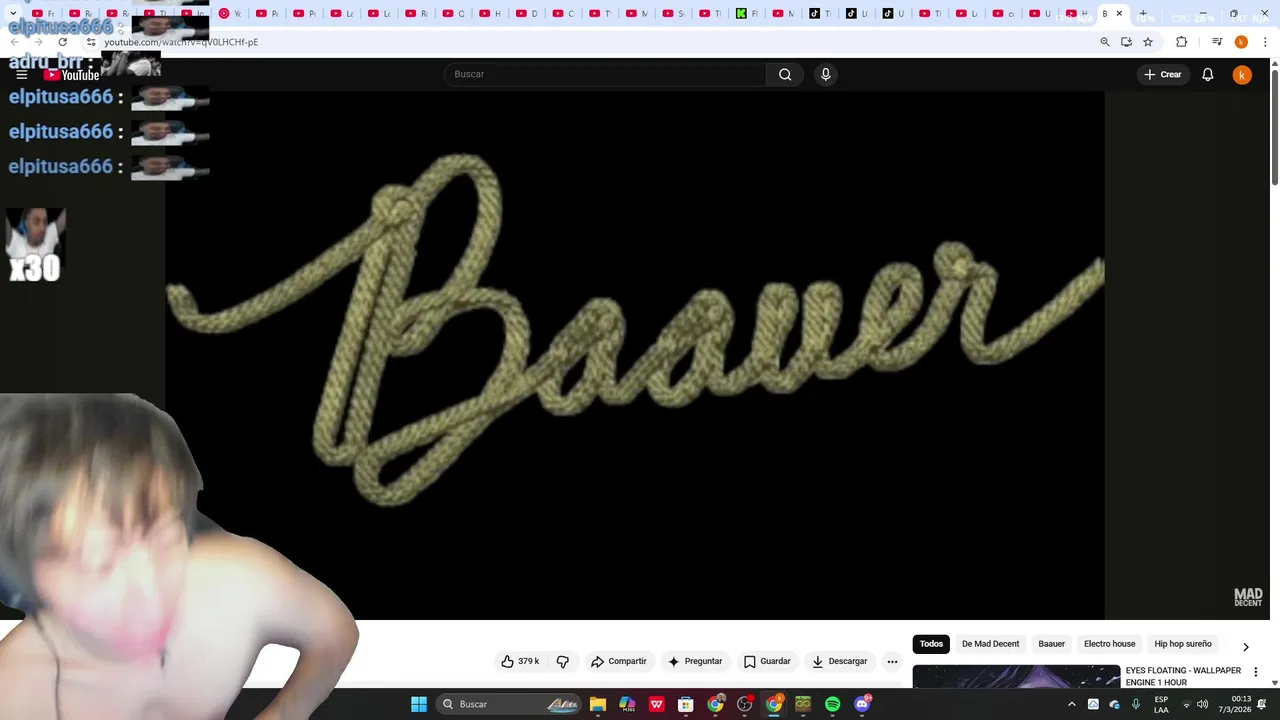The image size is (1280, 720).
Task: Focus the YouTube Buscar search field
Action: pos(605,74)
